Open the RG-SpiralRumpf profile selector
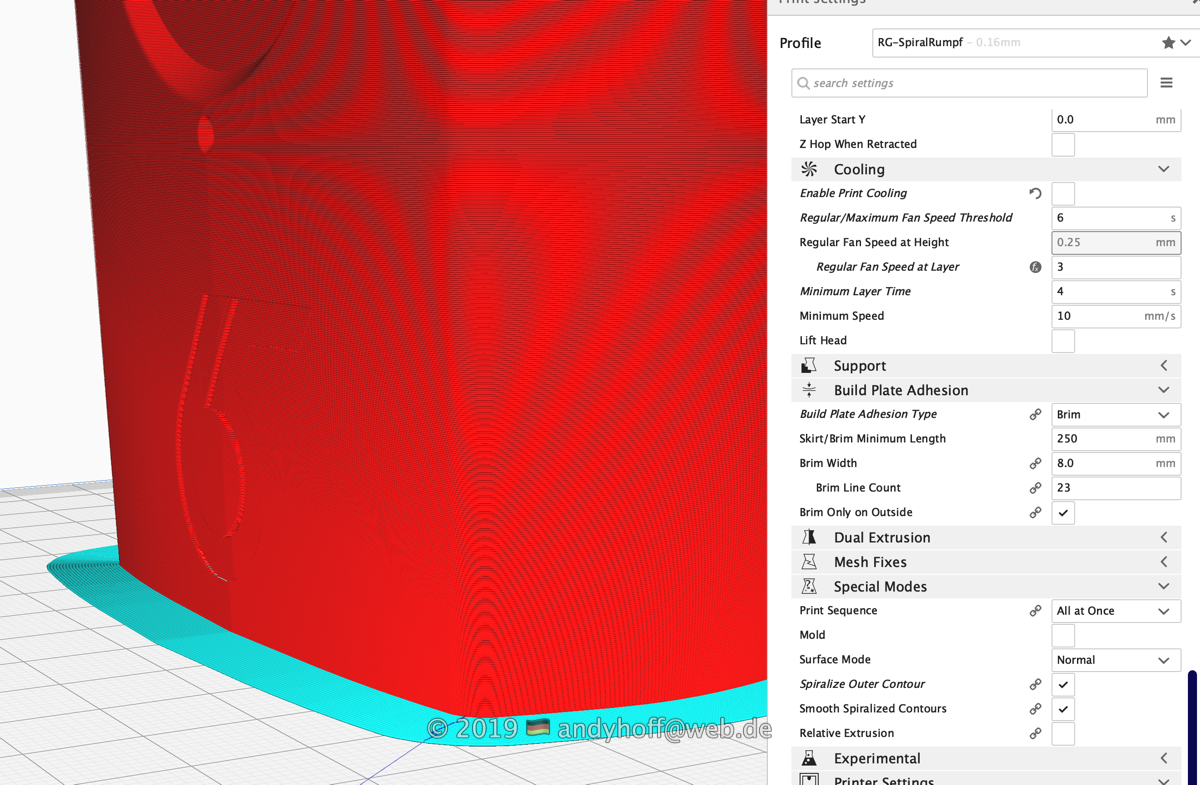The width and height of the screenshot is (1200, 785). 1020,43
